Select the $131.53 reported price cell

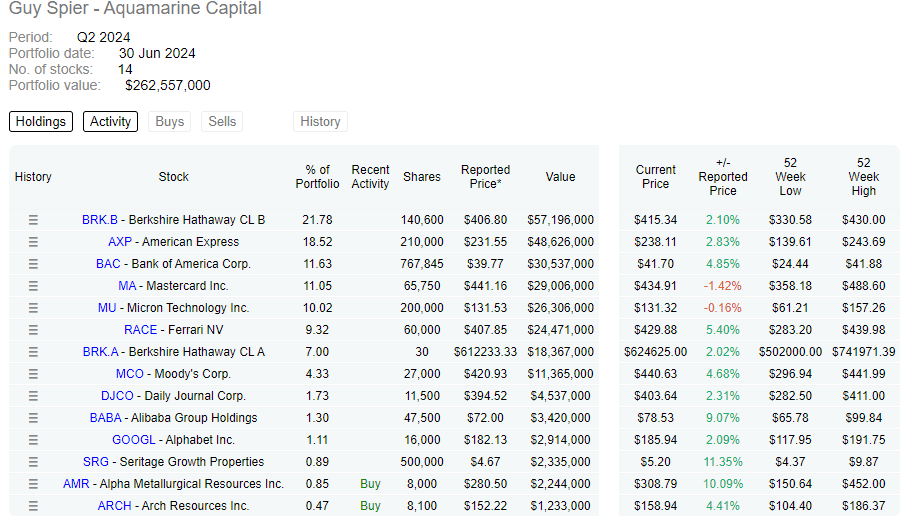pyautogui.click(x=485, y=308)
